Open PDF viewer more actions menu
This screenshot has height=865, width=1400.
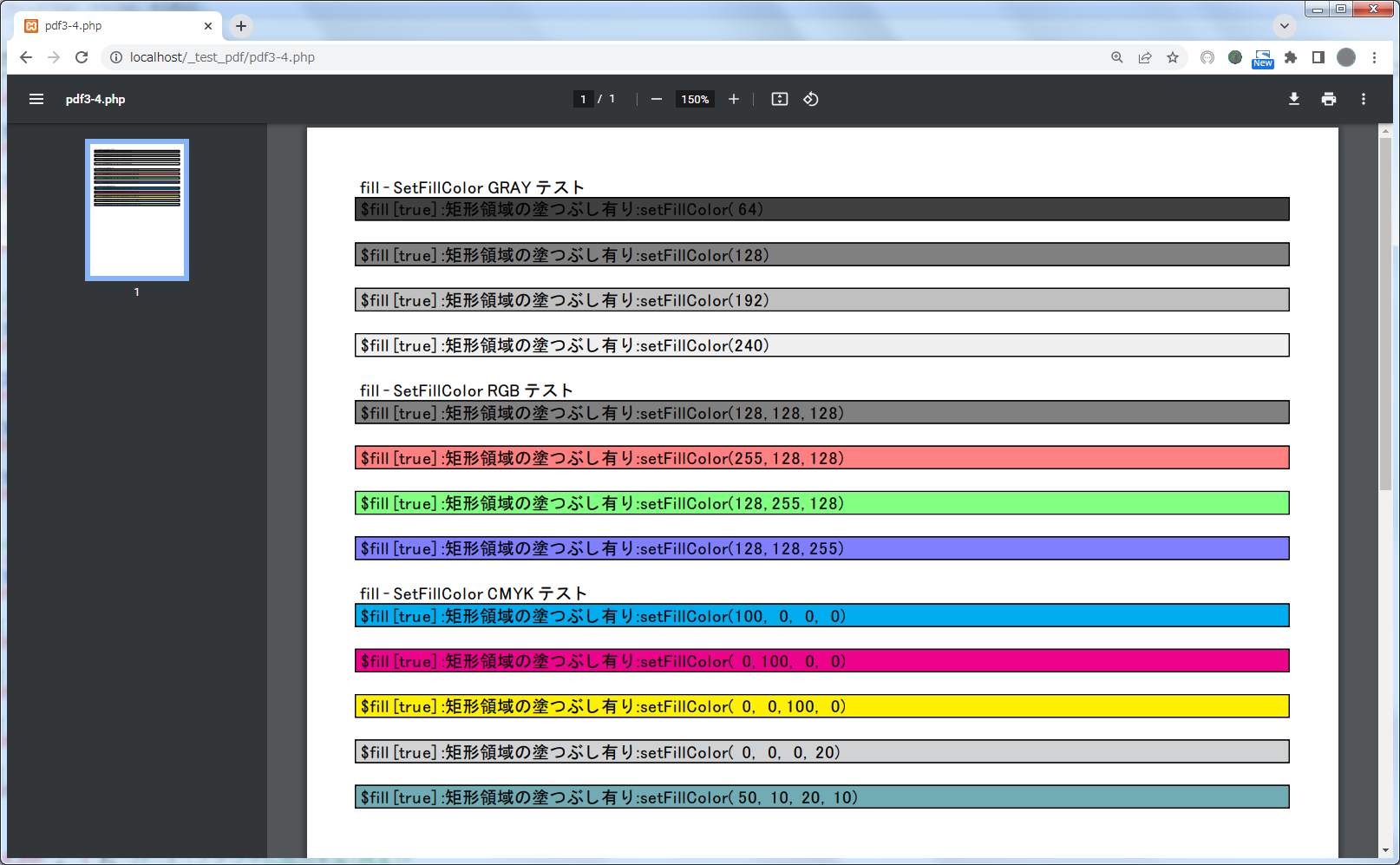point(1364,99)
